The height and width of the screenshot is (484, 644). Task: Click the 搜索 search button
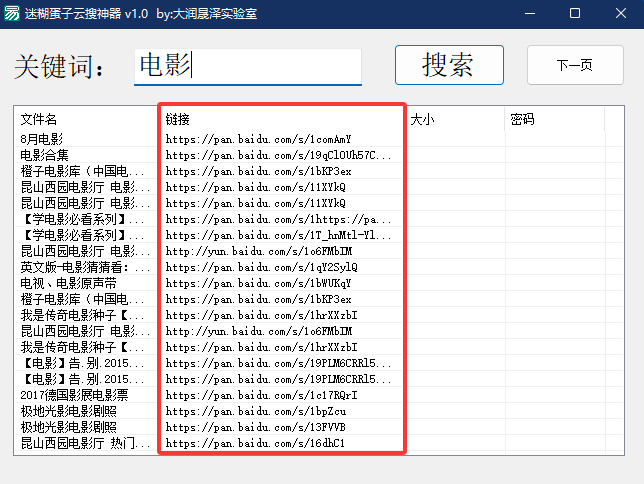[449, 65]
